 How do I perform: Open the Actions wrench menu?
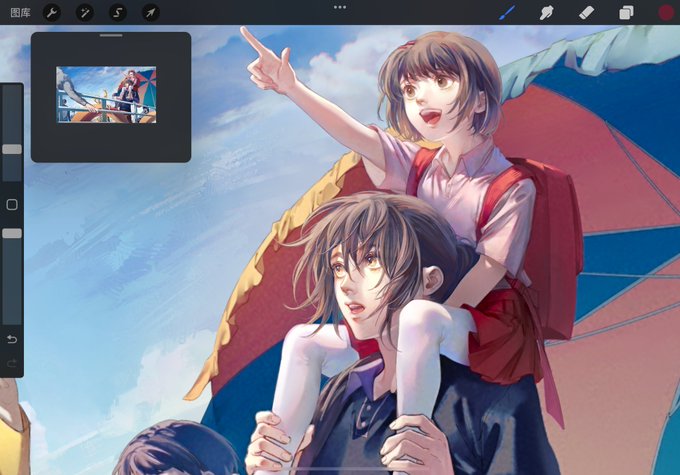coord(52,13)
